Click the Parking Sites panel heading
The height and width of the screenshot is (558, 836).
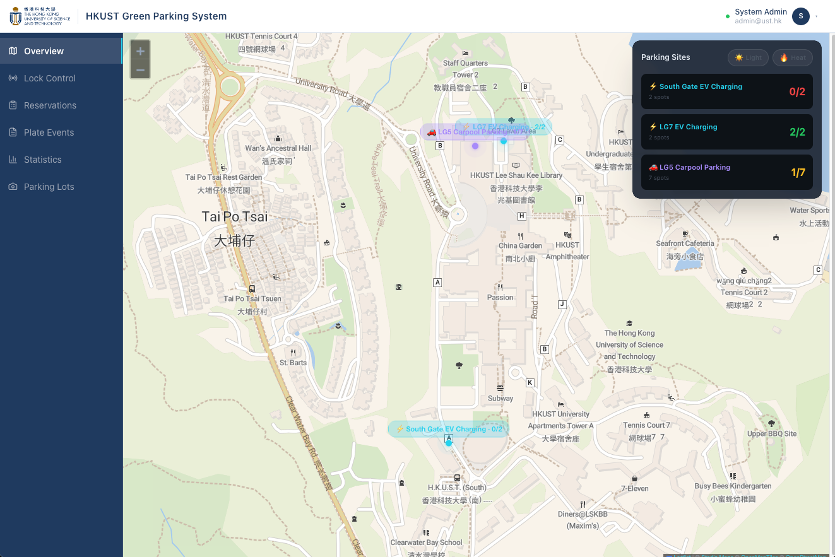pyautogui.click(x=665, y=57)
